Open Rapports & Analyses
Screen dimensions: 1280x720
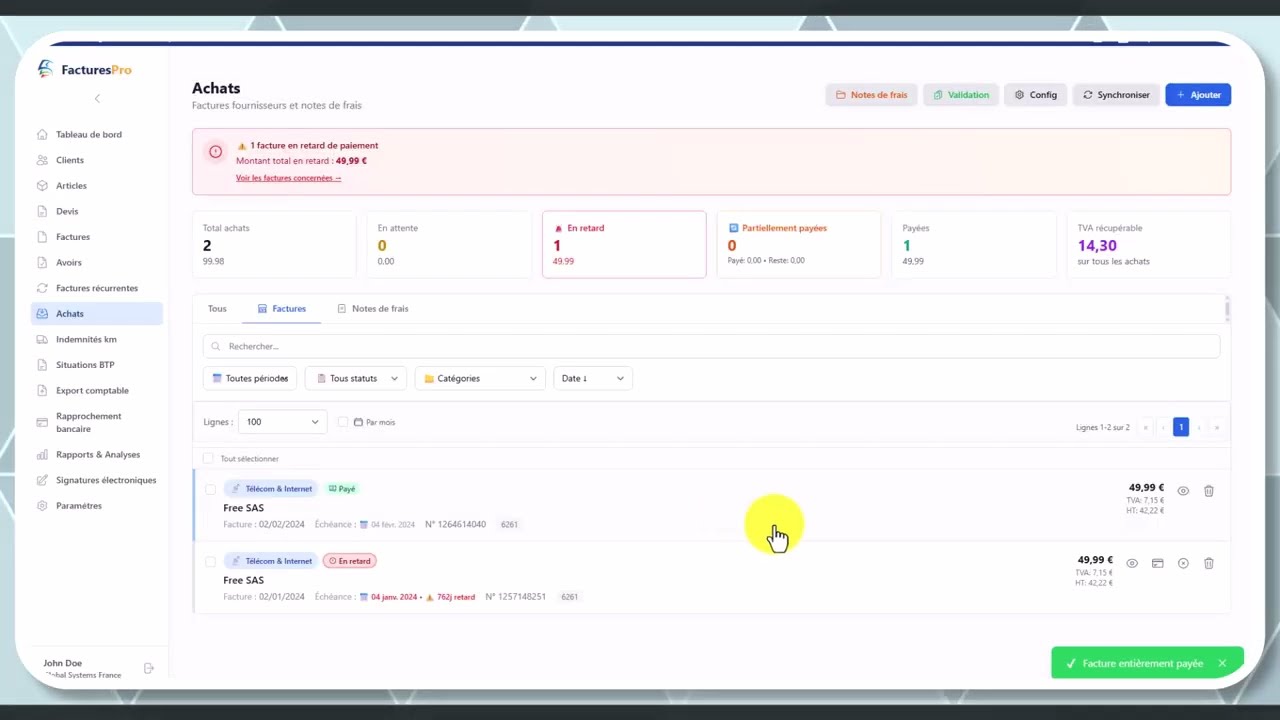click(97, 455)
